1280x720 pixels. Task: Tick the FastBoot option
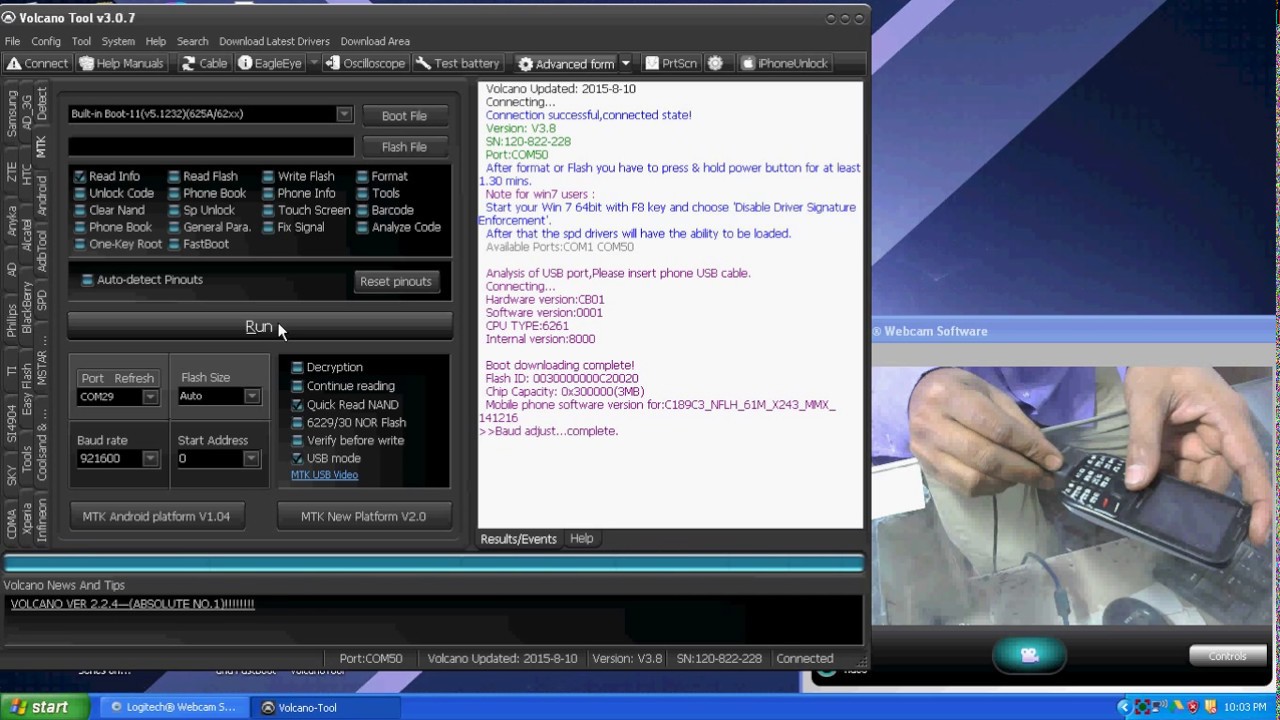[x=174, y=244]
